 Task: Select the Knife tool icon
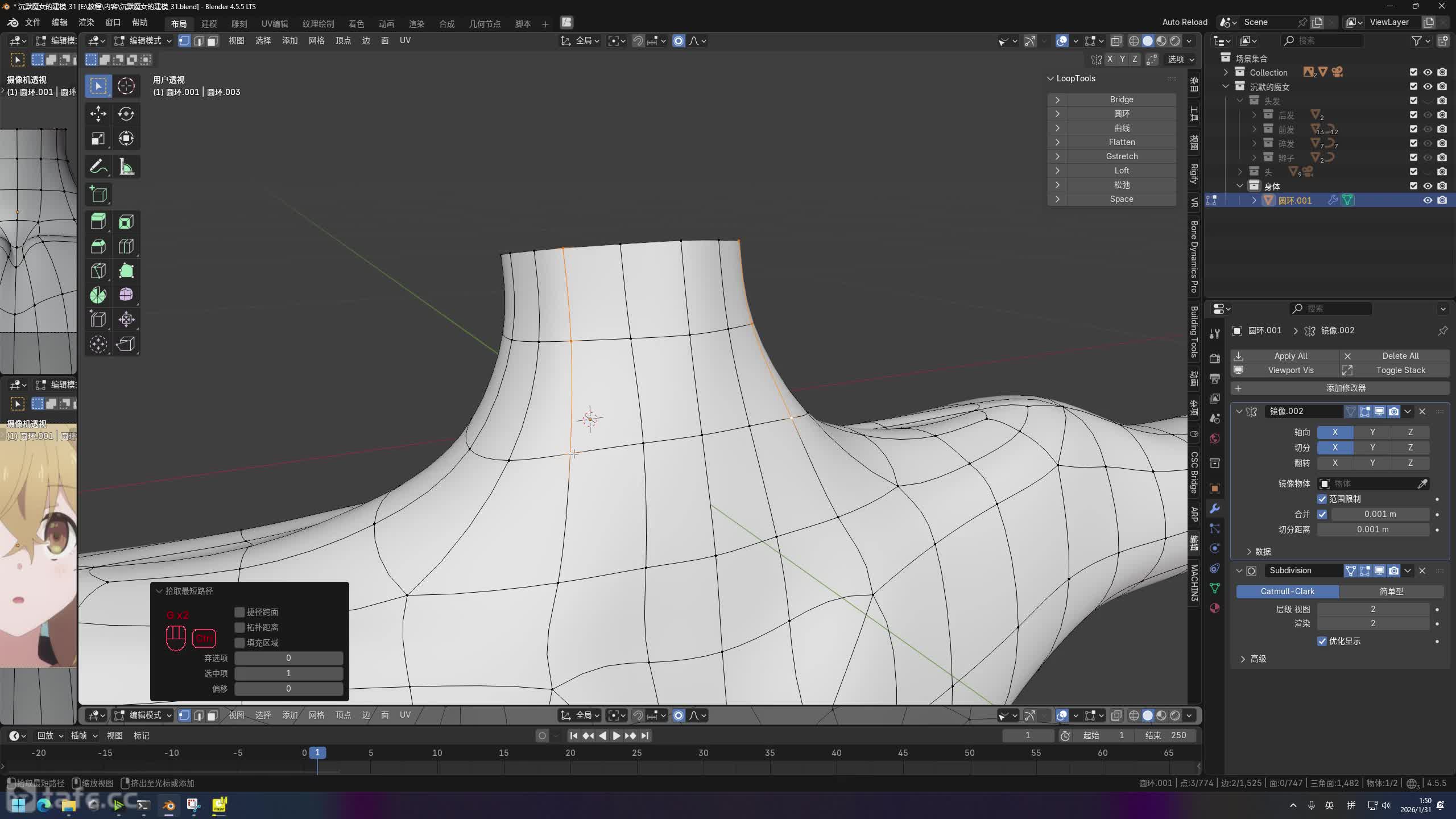tap(98, 271)
